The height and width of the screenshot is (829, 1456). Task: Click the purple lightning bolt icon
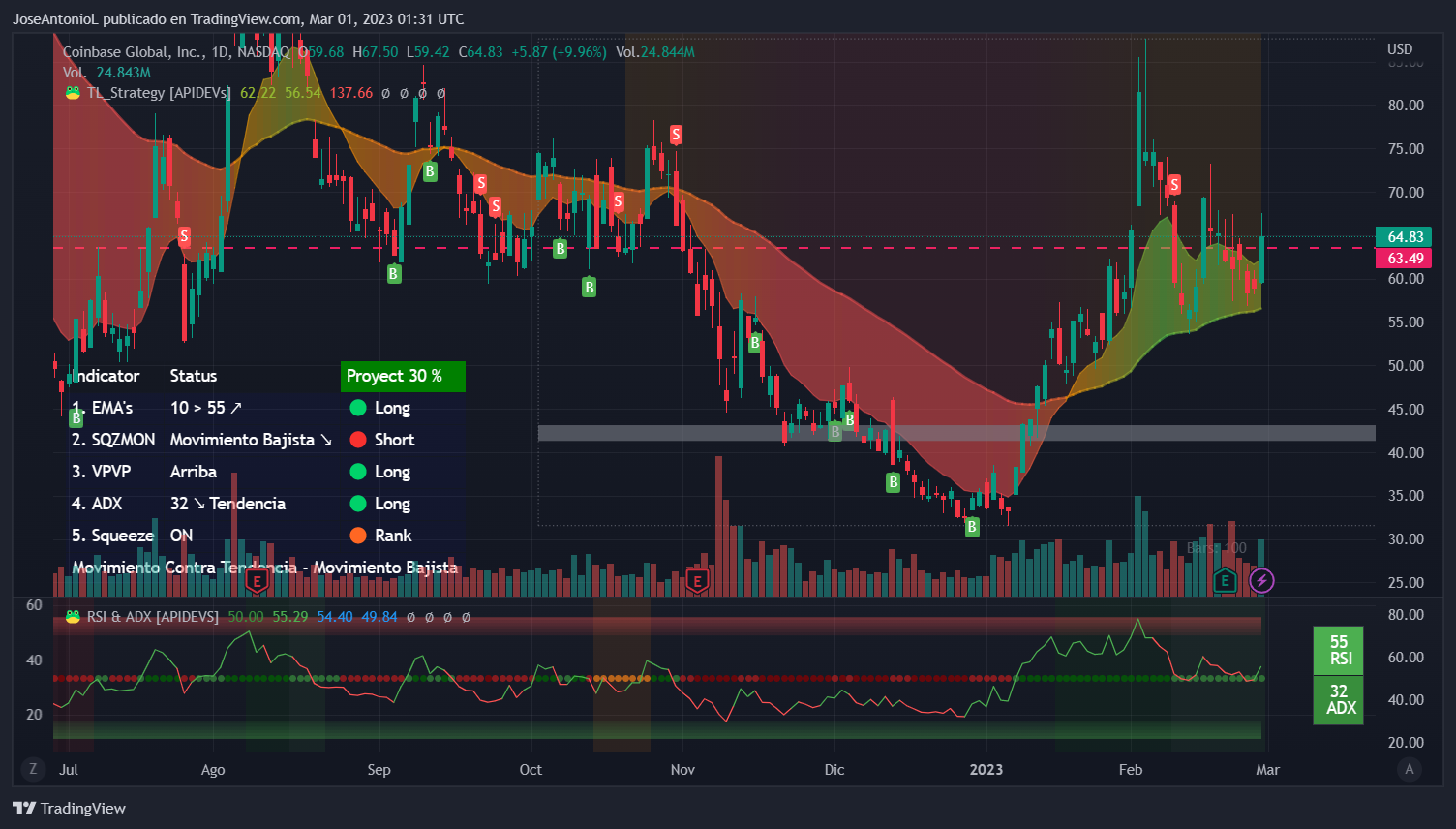pos(1261,580)
